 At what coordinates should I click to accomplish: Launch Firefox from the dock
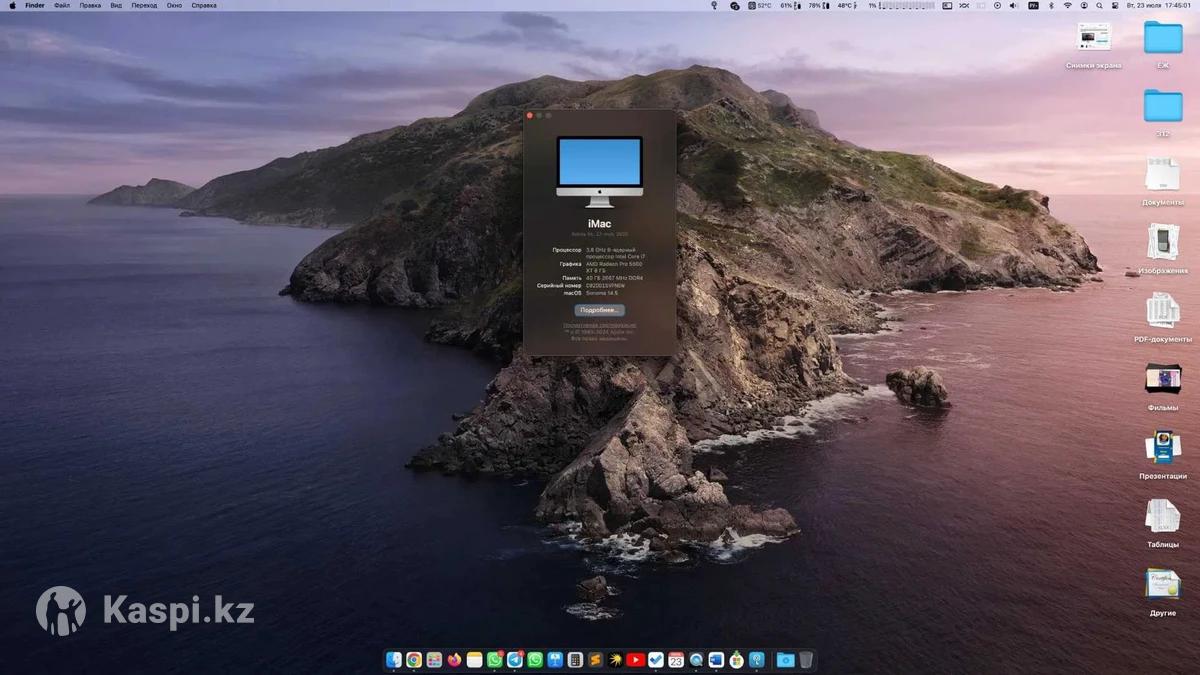tap(454, 660)
